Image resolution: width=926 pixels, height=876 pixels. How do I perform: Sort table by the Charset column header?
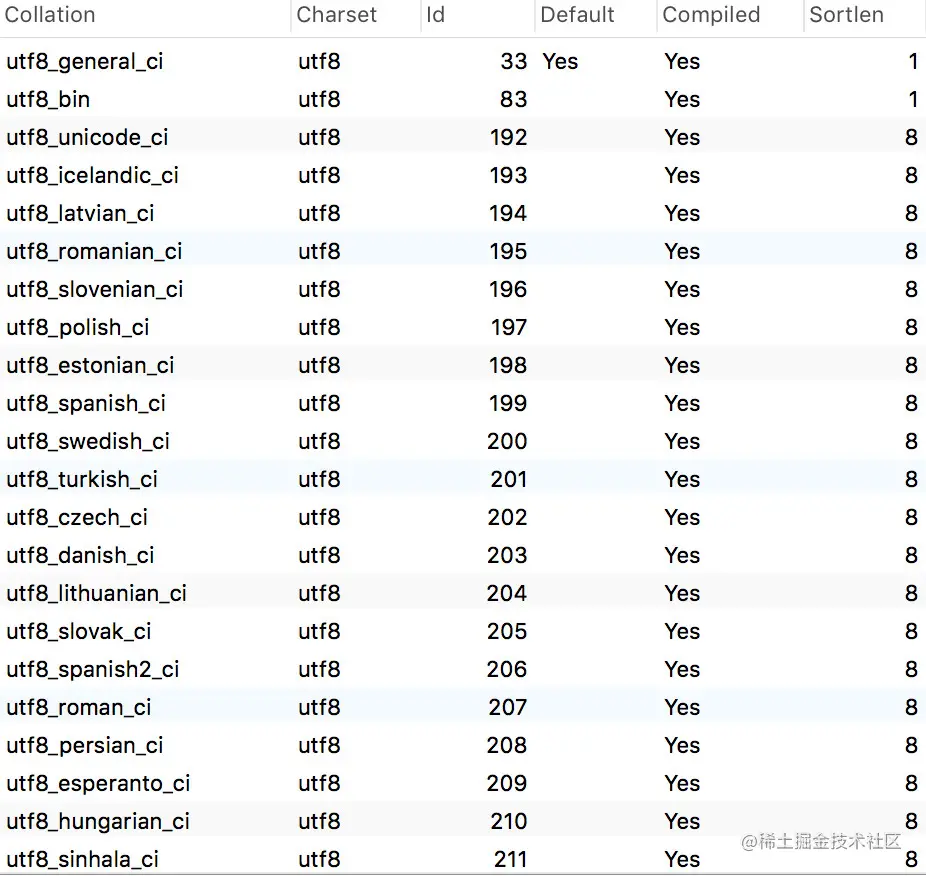pyautogui.click(x=337, y=15)
